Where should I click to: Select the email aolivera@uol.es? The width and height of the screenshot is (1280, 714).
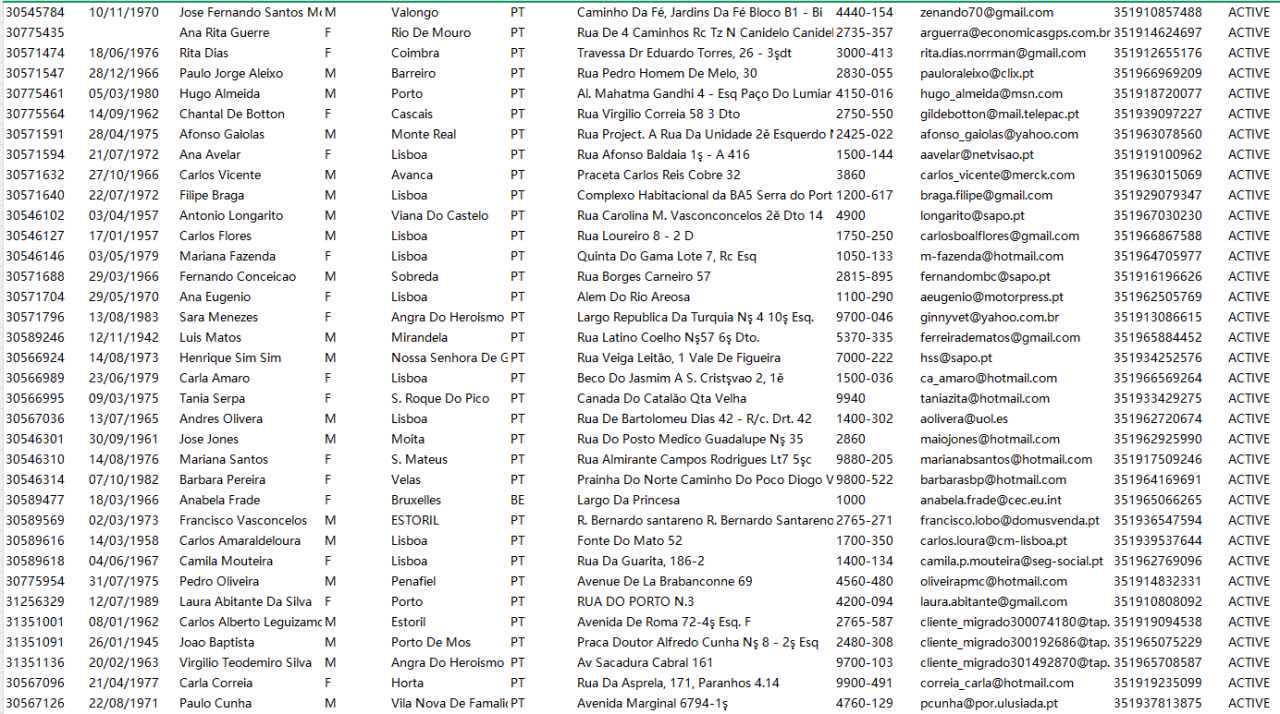point(964,419)
